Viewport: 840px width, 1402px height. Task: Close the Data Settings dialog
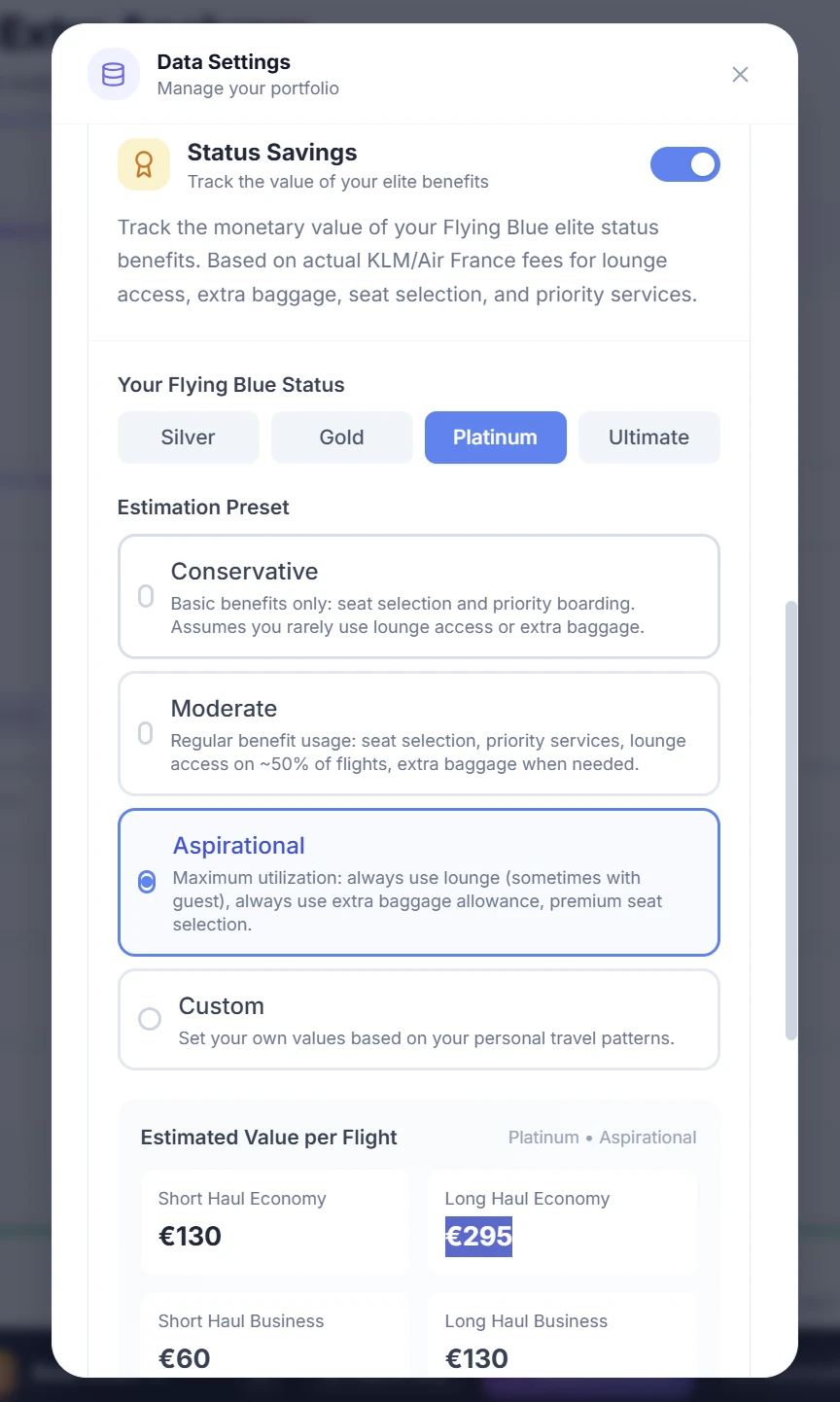click(740, 74)
